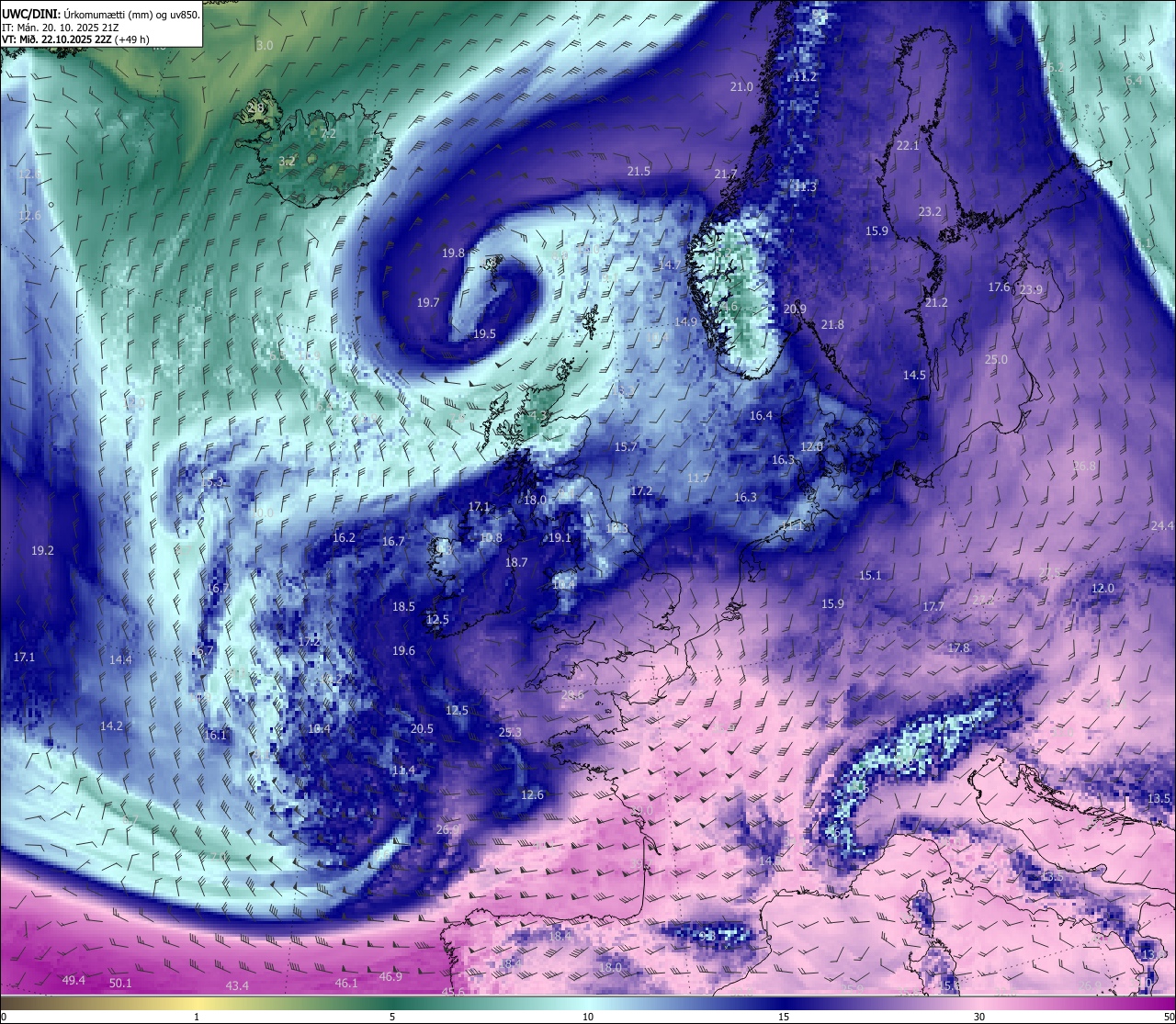Click the 30 label on the color scale

(x=979, y=1017)
